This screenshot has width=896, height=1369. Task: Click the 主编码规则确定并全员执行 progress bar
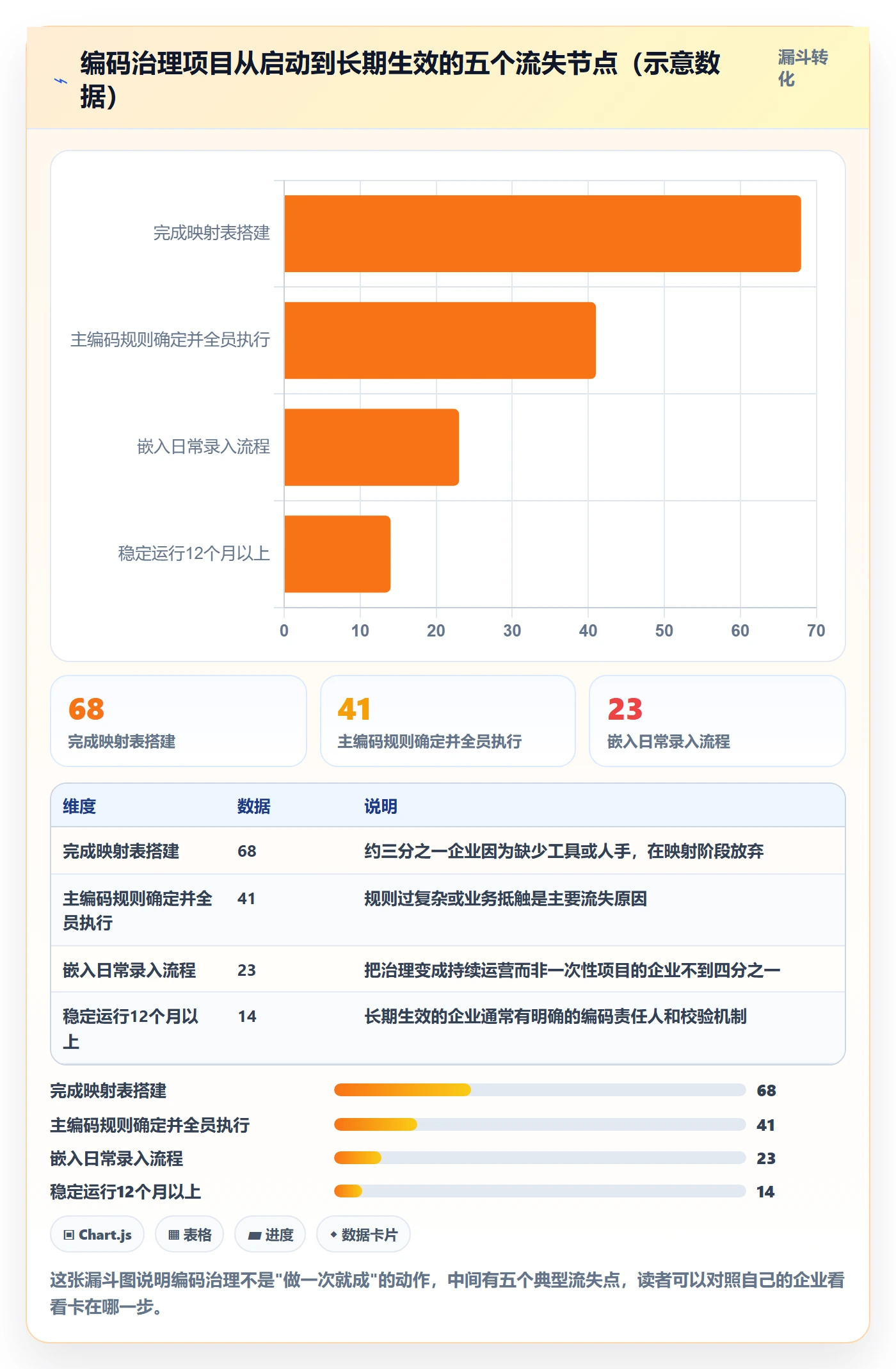tap(540, 1124)
